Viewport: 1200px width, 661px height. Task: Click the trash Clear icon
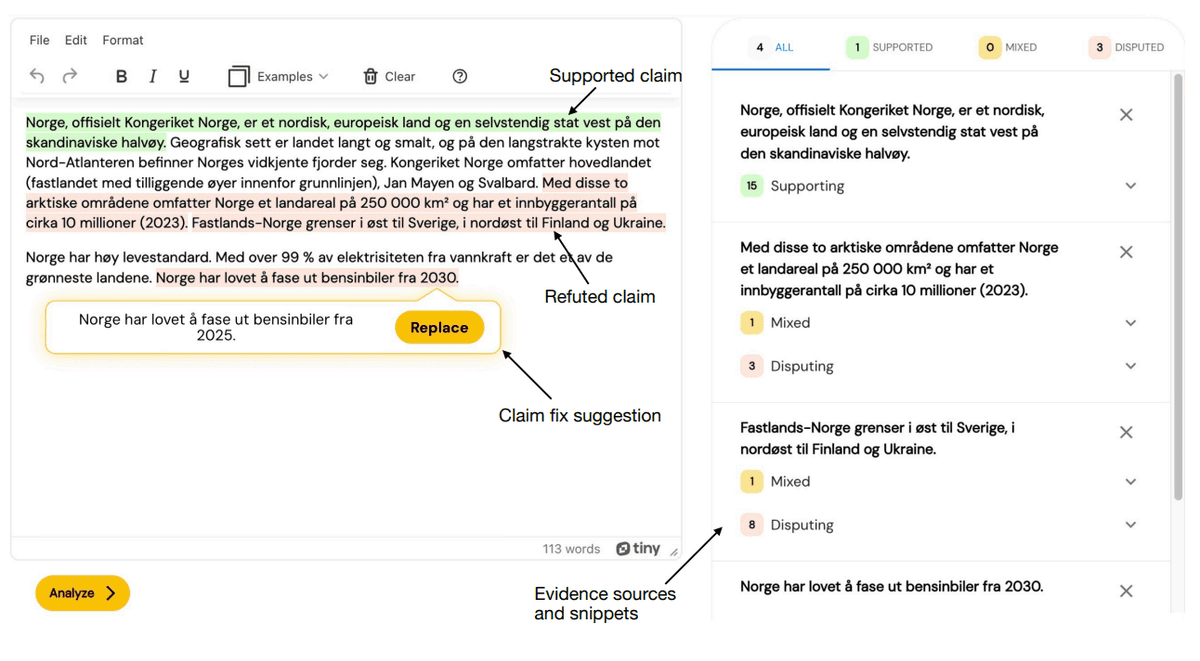370,76
